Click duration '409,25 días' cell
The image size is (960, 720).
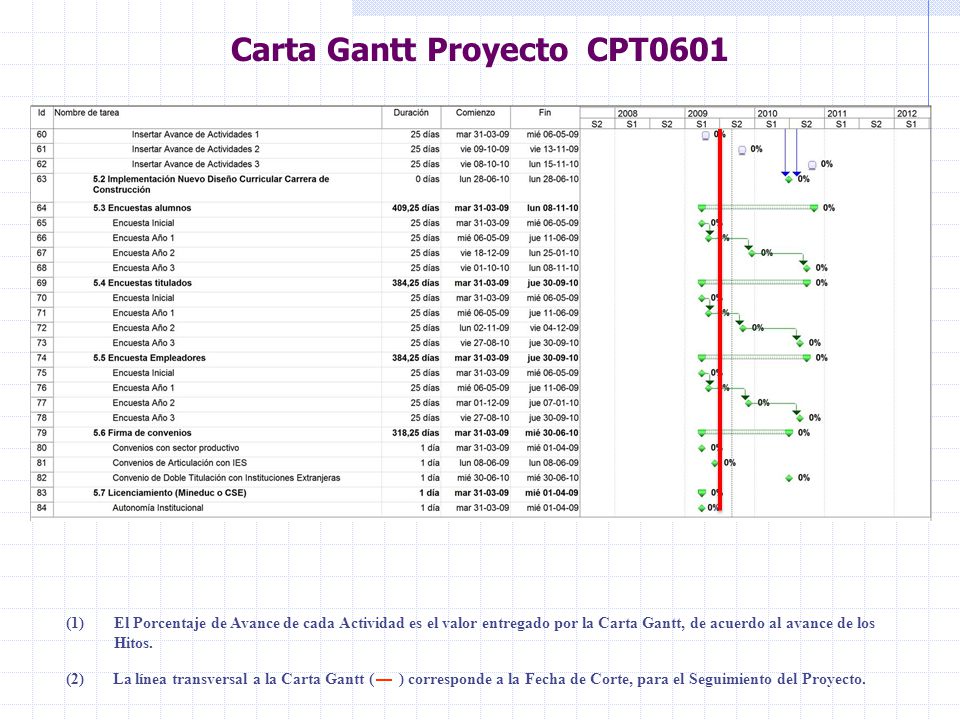(416, 208)
